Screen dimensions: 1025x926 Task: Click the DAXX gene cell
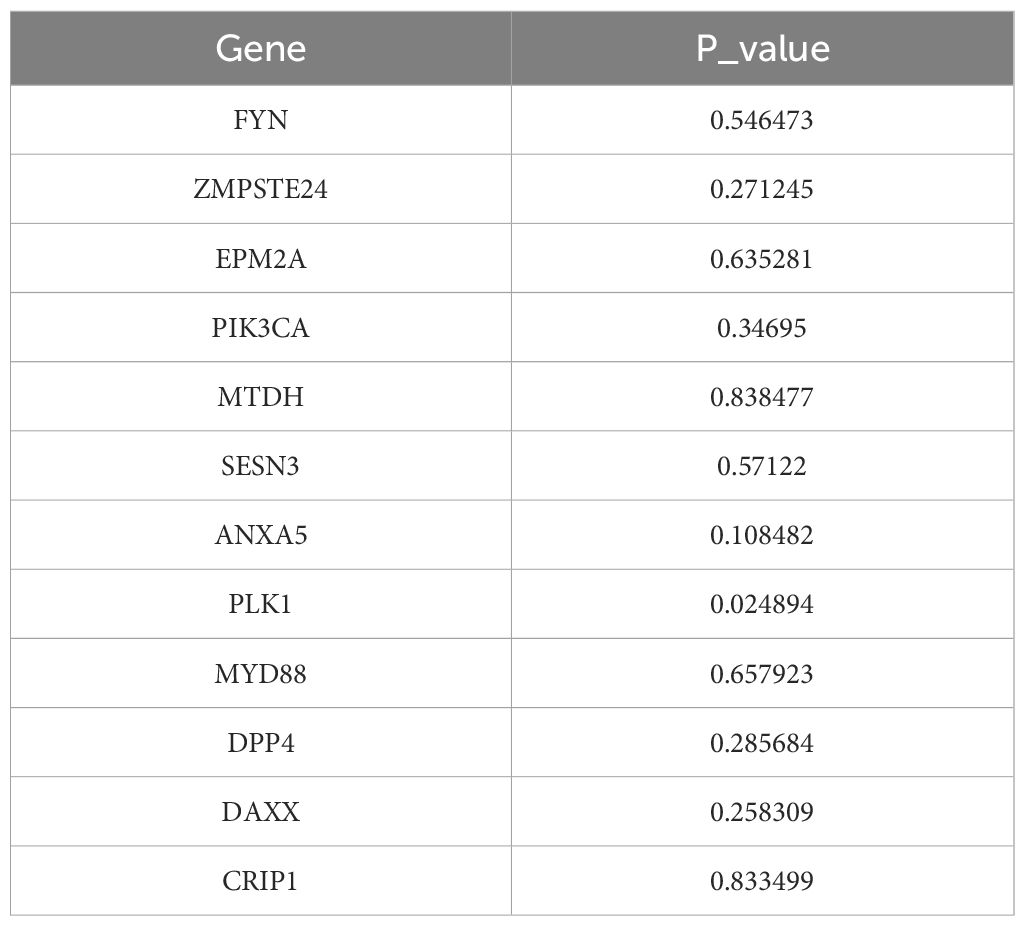point(260,812)
